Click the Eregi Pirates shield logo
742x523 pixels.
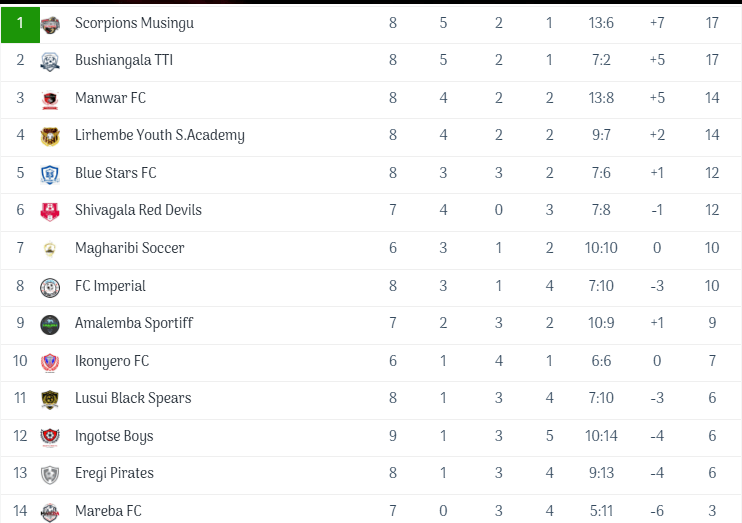(x=50, y=474)
